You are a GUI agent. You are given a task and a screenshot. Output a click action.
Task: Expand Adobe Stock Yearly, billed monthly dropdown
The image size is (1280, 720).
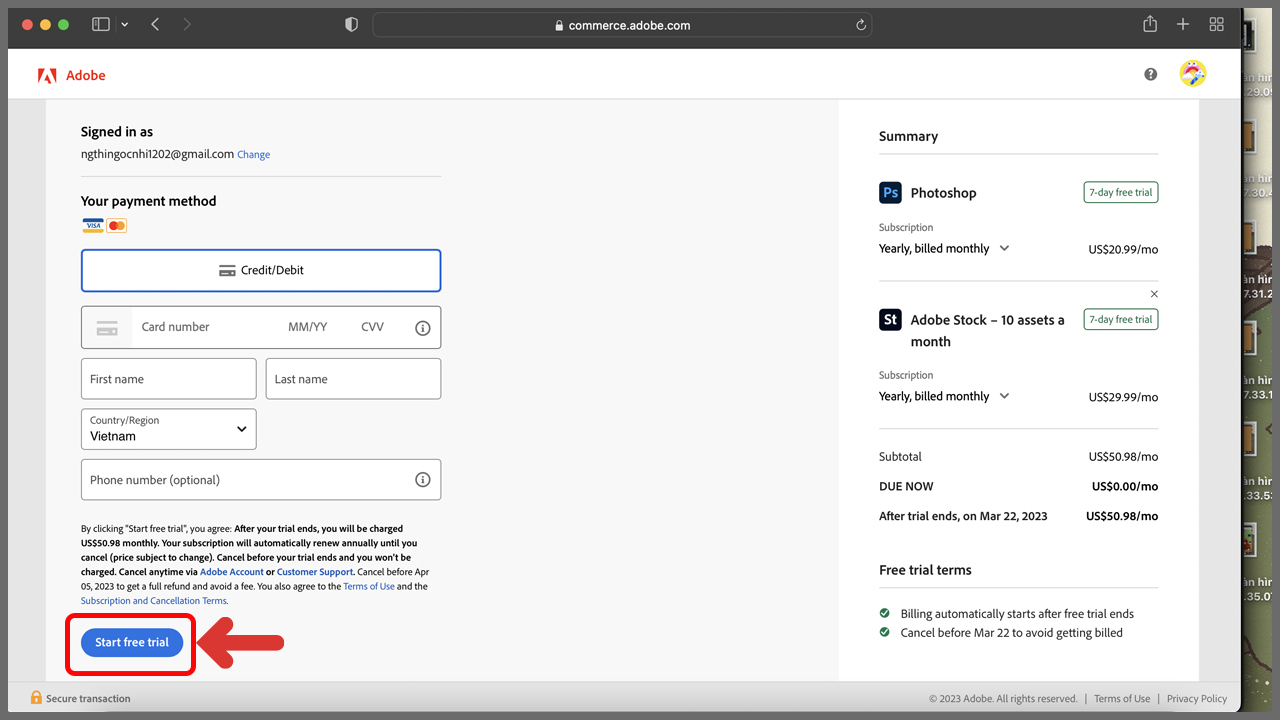pyautogui.click(x=944, y=396)
